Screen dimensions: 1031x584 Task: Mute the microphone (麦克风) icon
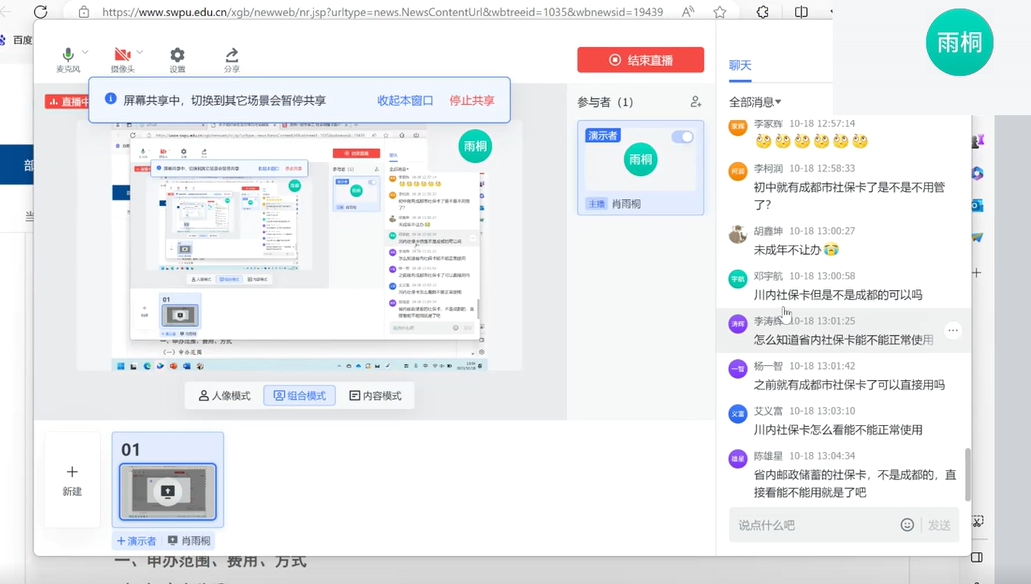tap(68, 54)
